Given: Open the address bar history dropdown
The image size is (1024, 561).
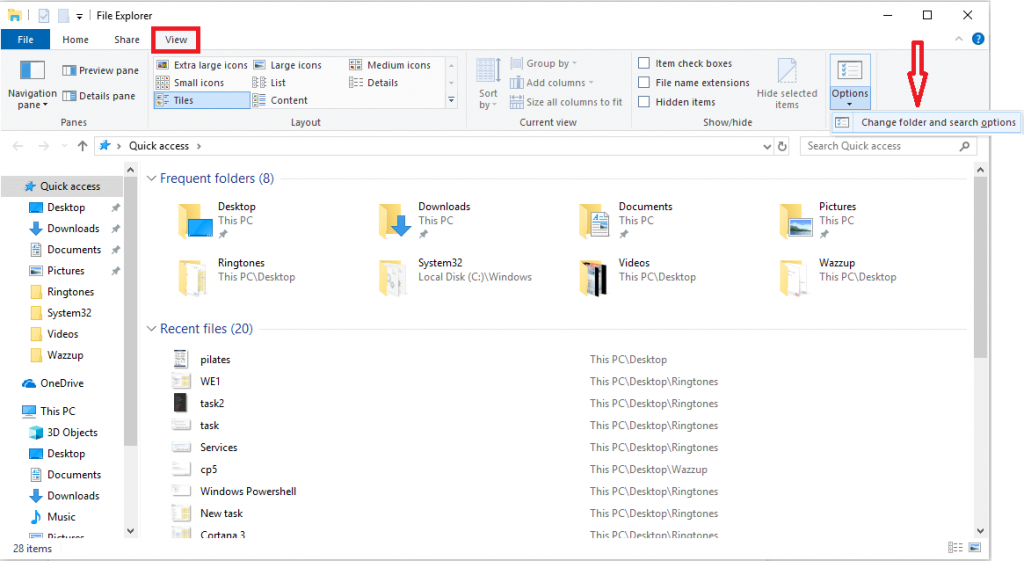Looking at the screenshot, I should pyautogui.click(x=767, y=146).
